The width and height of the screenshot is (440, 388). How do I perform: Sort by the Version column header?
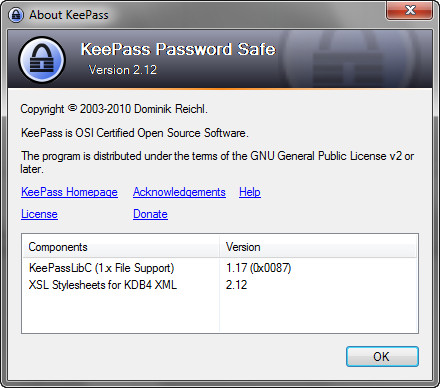[x=318, y=247]
